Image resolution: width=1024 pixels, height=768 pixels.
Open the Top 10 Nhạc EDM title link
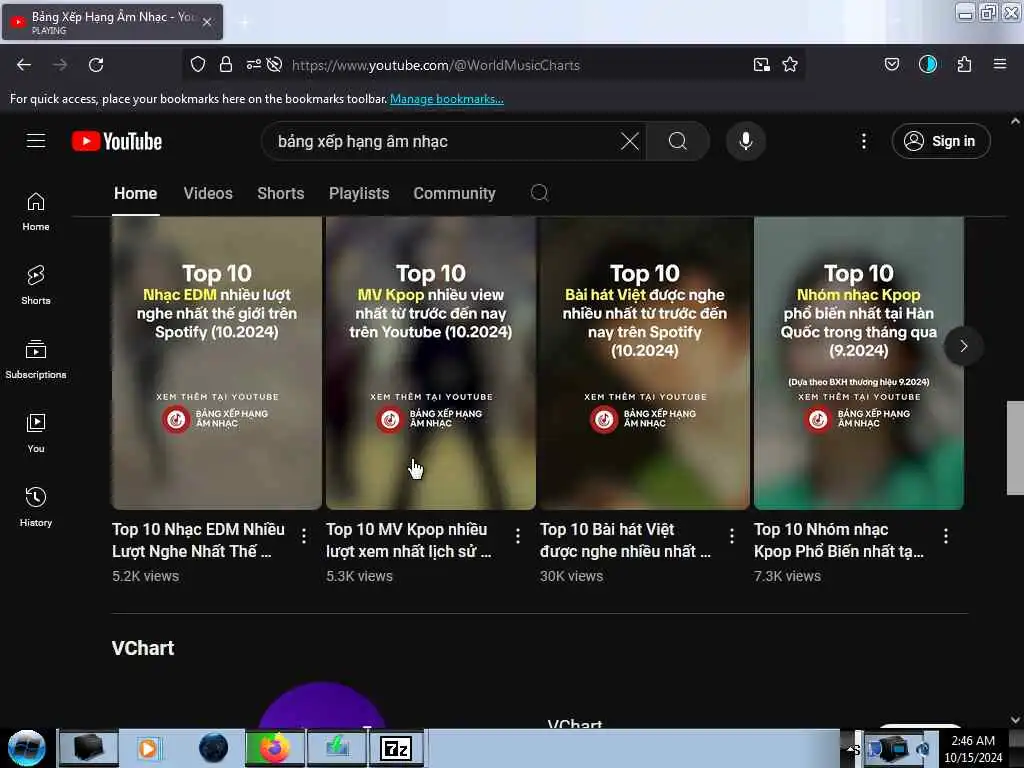[x=199, y=540]
